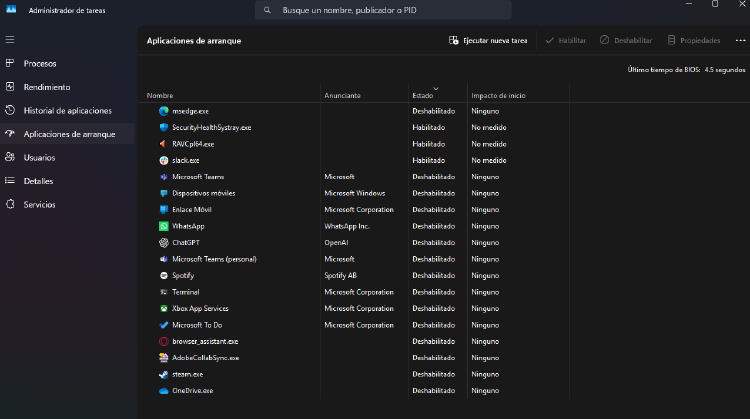Click the Historial de aplicaciones clock icon
This screenshot has height=419, width=750.
(10, 110)
